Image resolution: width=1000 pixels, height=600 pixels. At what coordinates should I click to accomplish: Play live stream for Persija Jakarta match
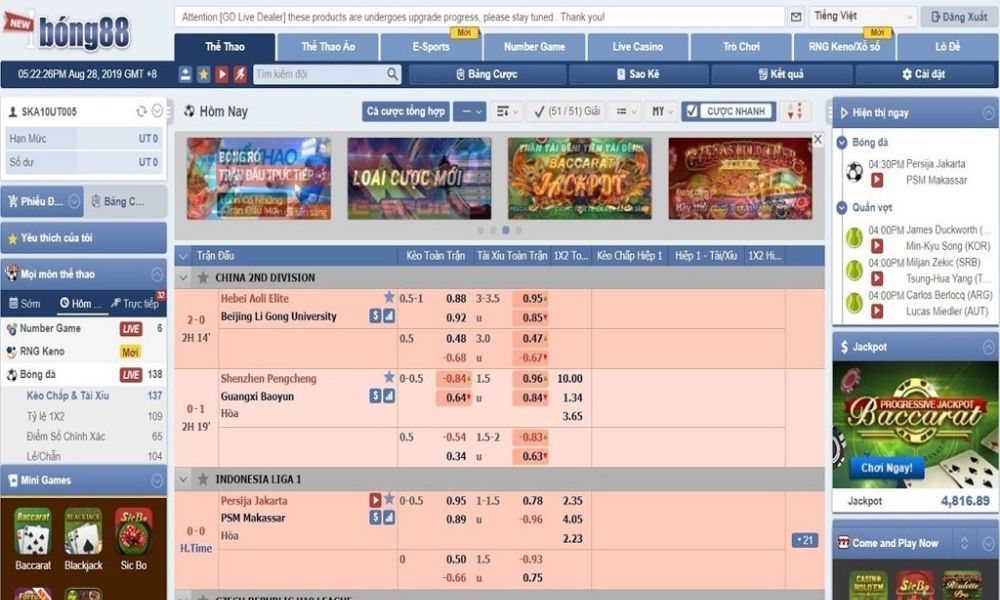click(375, 499)
